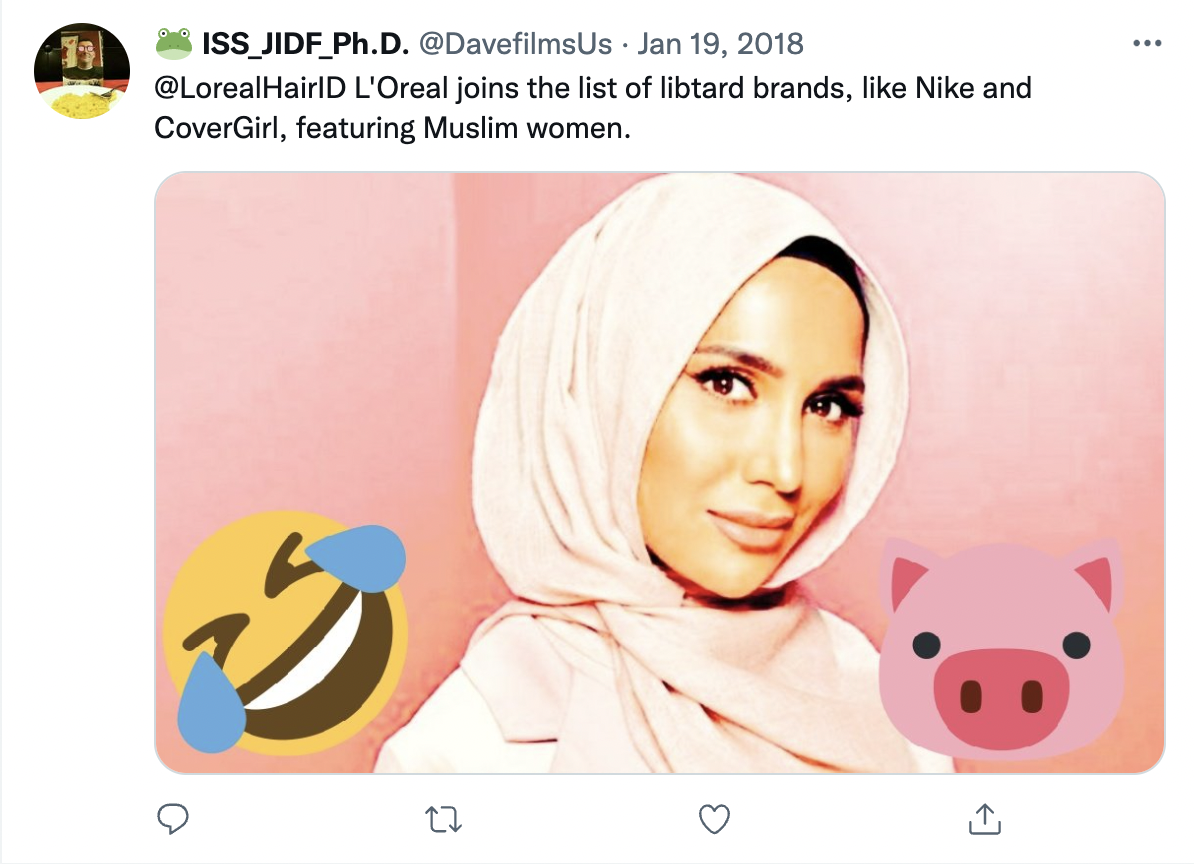The width and height of the screenshot is (1194, 864).
Task: Click the pig face emoji on image
Action: [x=1001, y=649]
